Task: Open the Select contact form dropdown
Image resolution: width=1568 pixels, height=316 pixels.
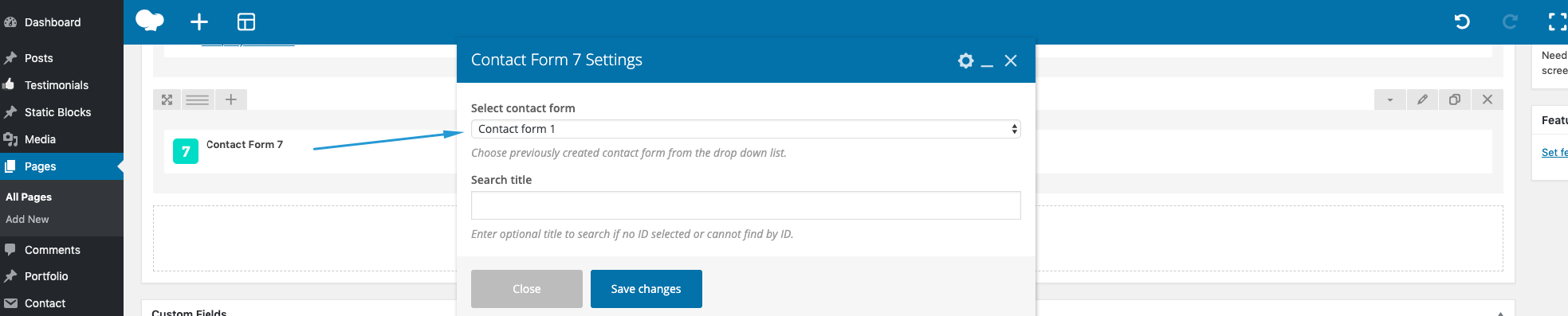Action: [746, 129]
